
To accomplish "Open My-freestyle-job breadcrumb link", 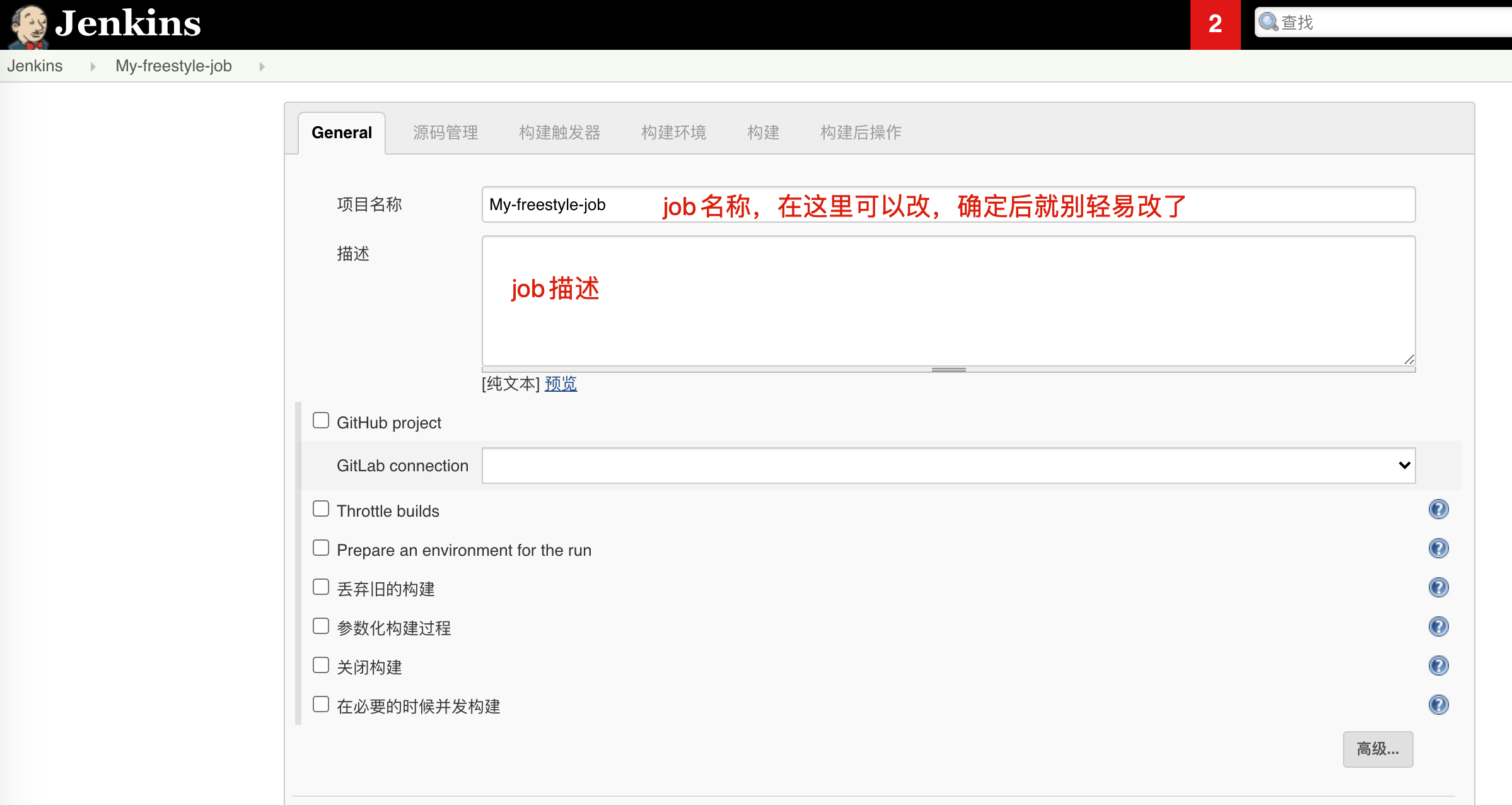I will [x=173, y=66].
